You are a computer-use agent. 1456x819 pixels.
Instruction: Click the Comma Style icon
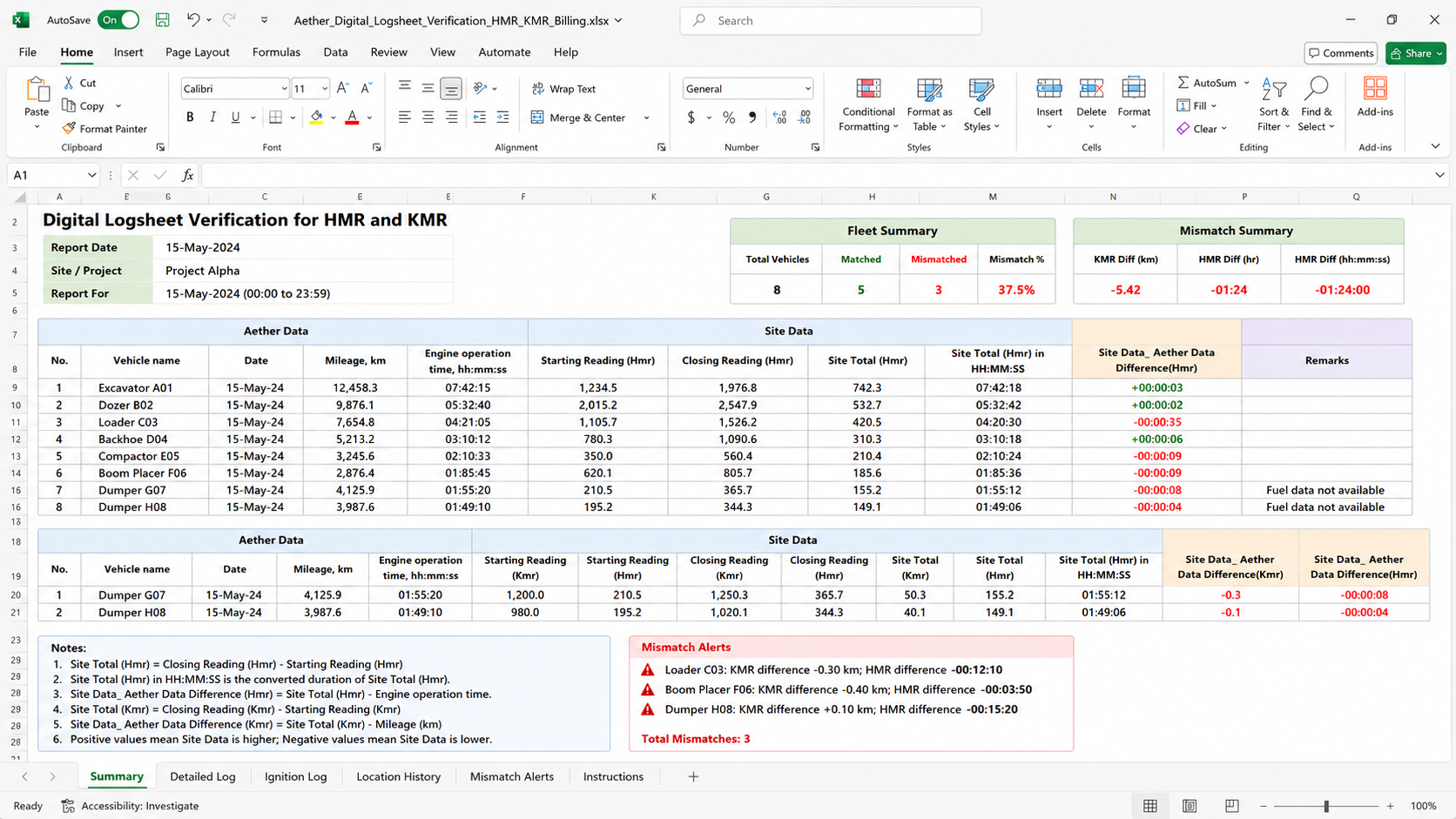[752, 117]
